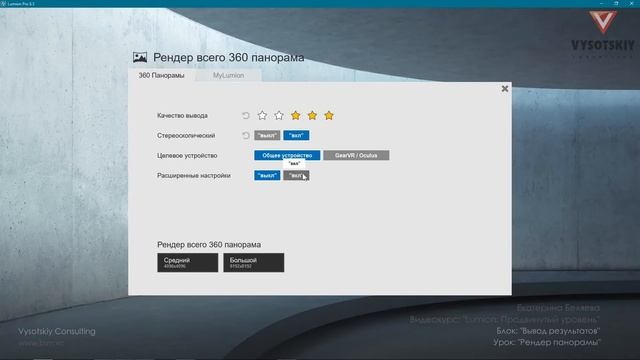
Task: Click the Рендер всего 360 панорама section heading above size buttons
Action: click(x=209, y=244)
